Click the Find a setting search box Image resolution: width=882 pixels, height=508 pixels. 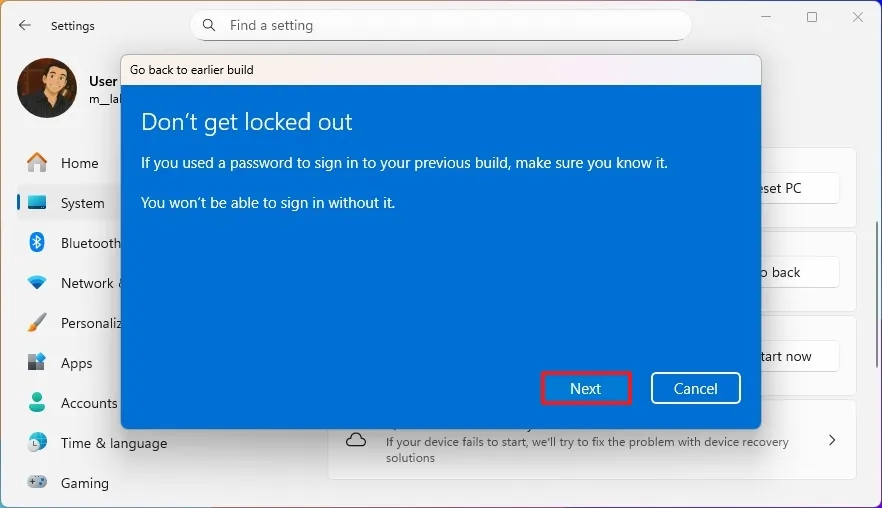pos(450,25)
